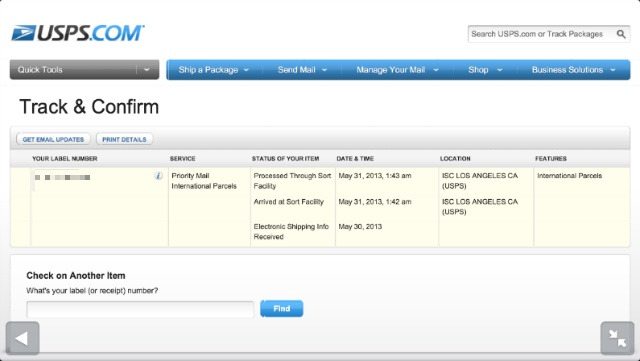
Task: Click the 'Location' column header
Action: 455,158
